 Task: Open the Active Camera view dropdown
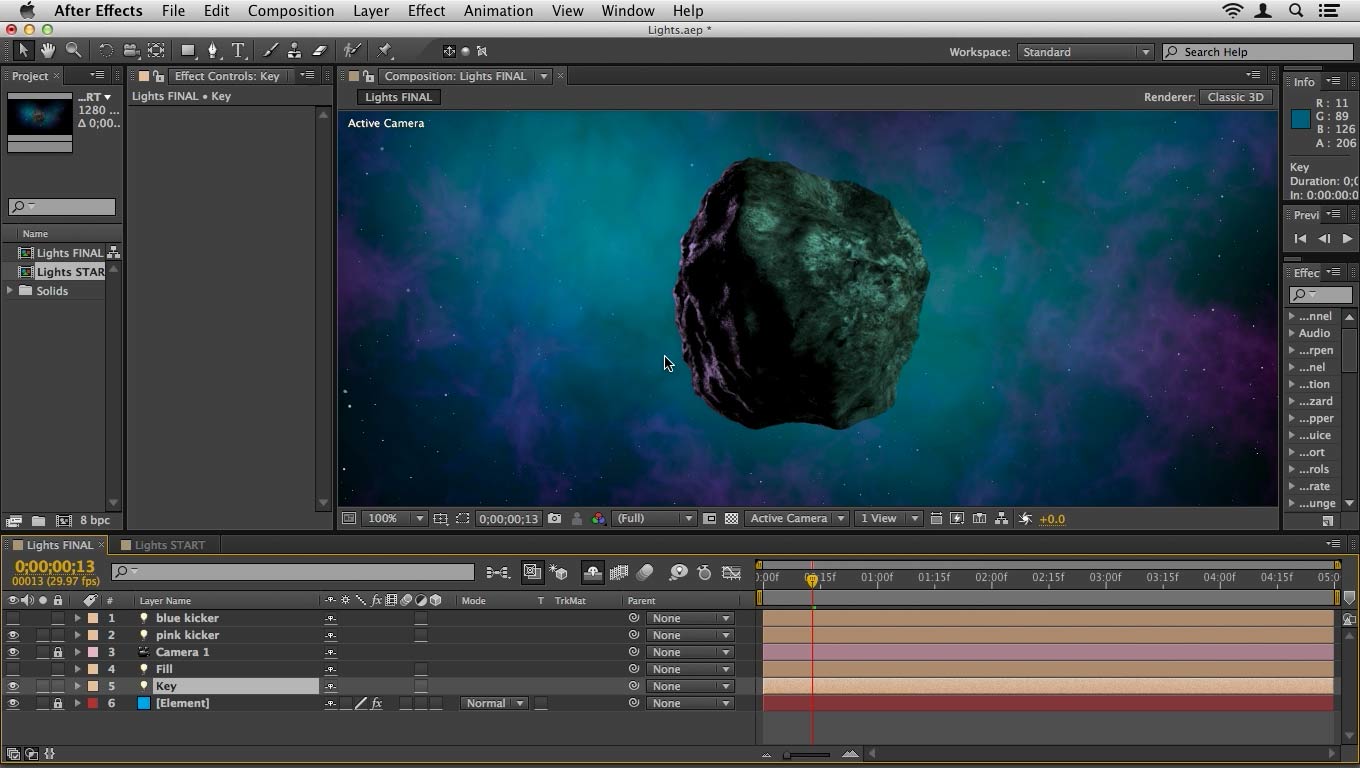[x=797, y=519]
